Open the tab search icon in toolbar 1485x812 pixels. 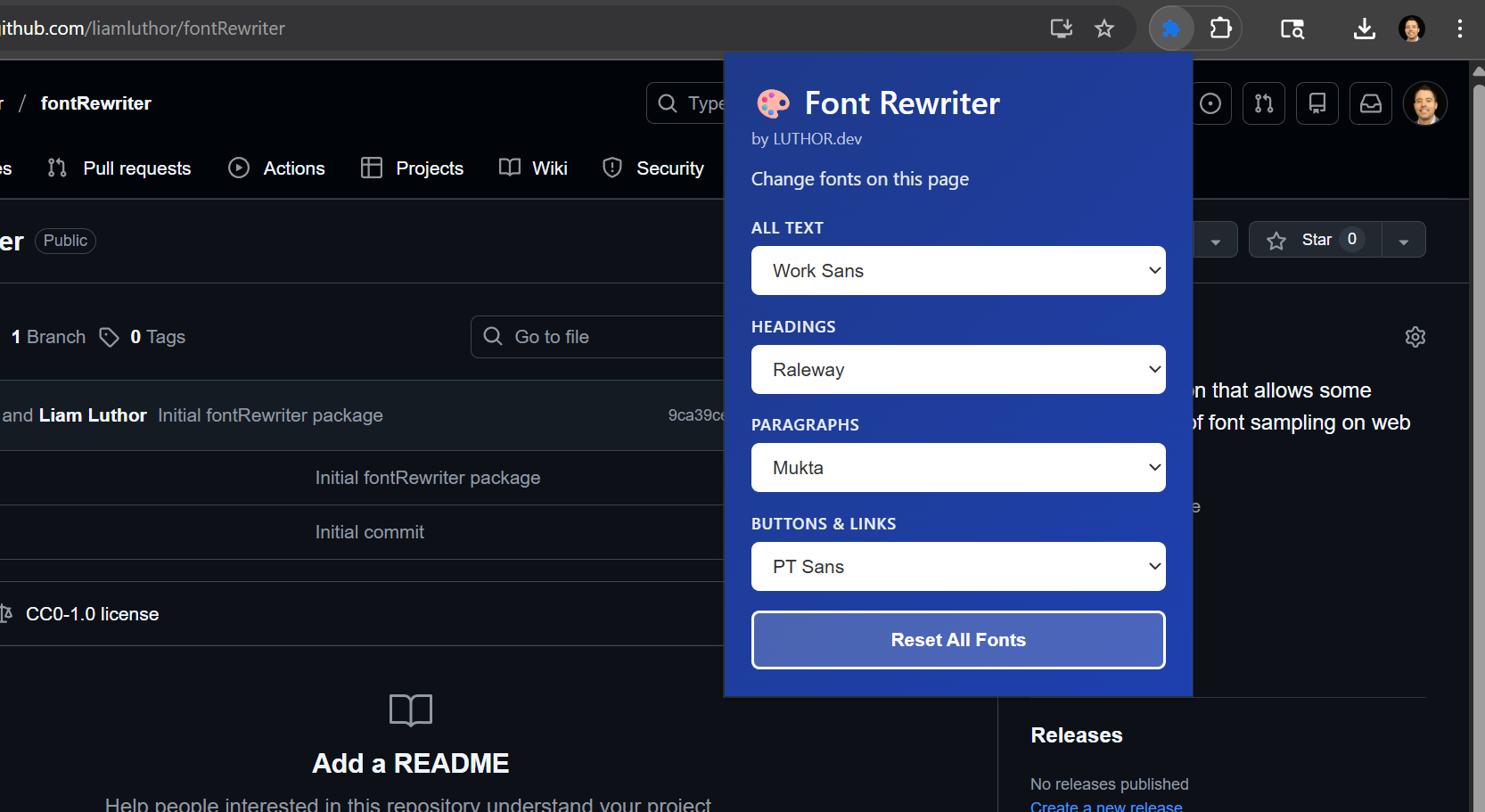(1292, 29)
